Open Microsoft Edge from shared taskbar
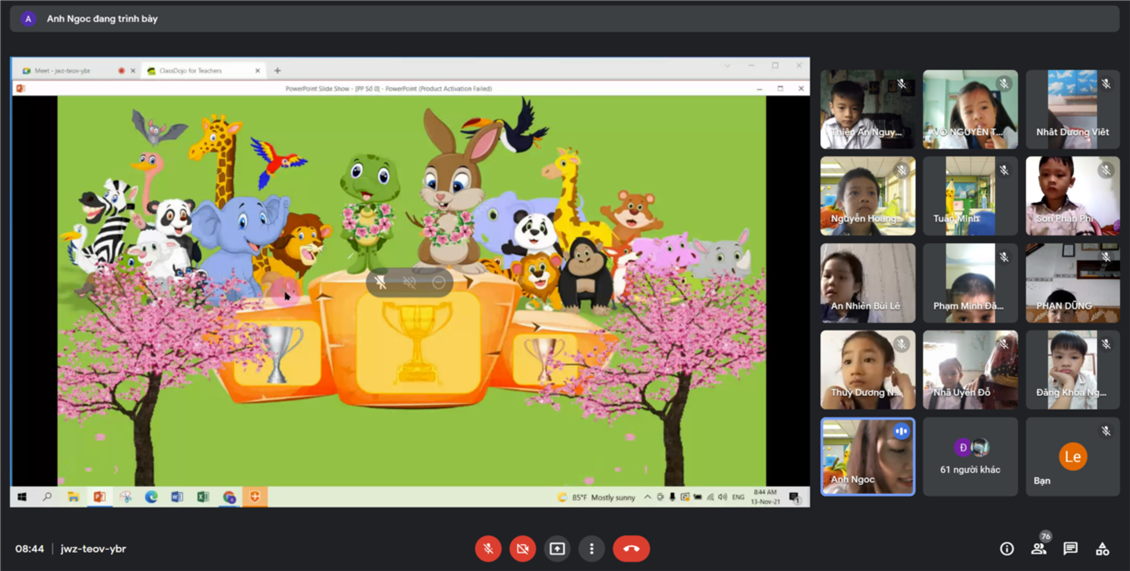The width and height of the screenshot is (1130, 571). pyautogui.click(x=151, y=497)
